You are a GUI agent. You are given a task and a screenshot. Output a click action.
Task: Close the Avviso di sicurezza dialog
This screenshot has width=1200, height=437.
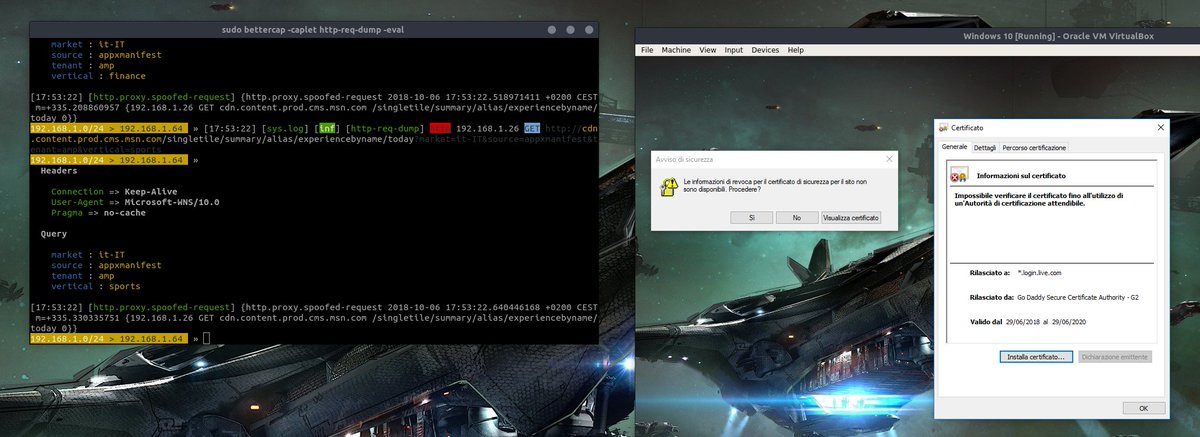coord(889,159)
